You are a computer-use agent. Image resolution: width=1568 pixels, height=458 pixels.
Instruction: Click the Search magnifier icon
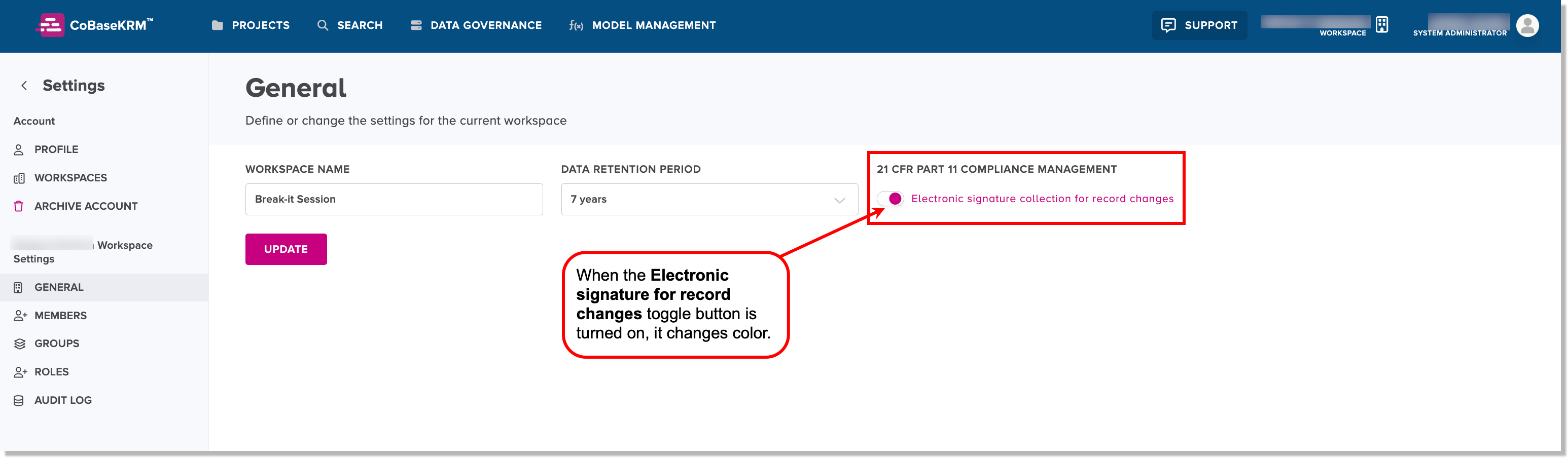[323, 25]
